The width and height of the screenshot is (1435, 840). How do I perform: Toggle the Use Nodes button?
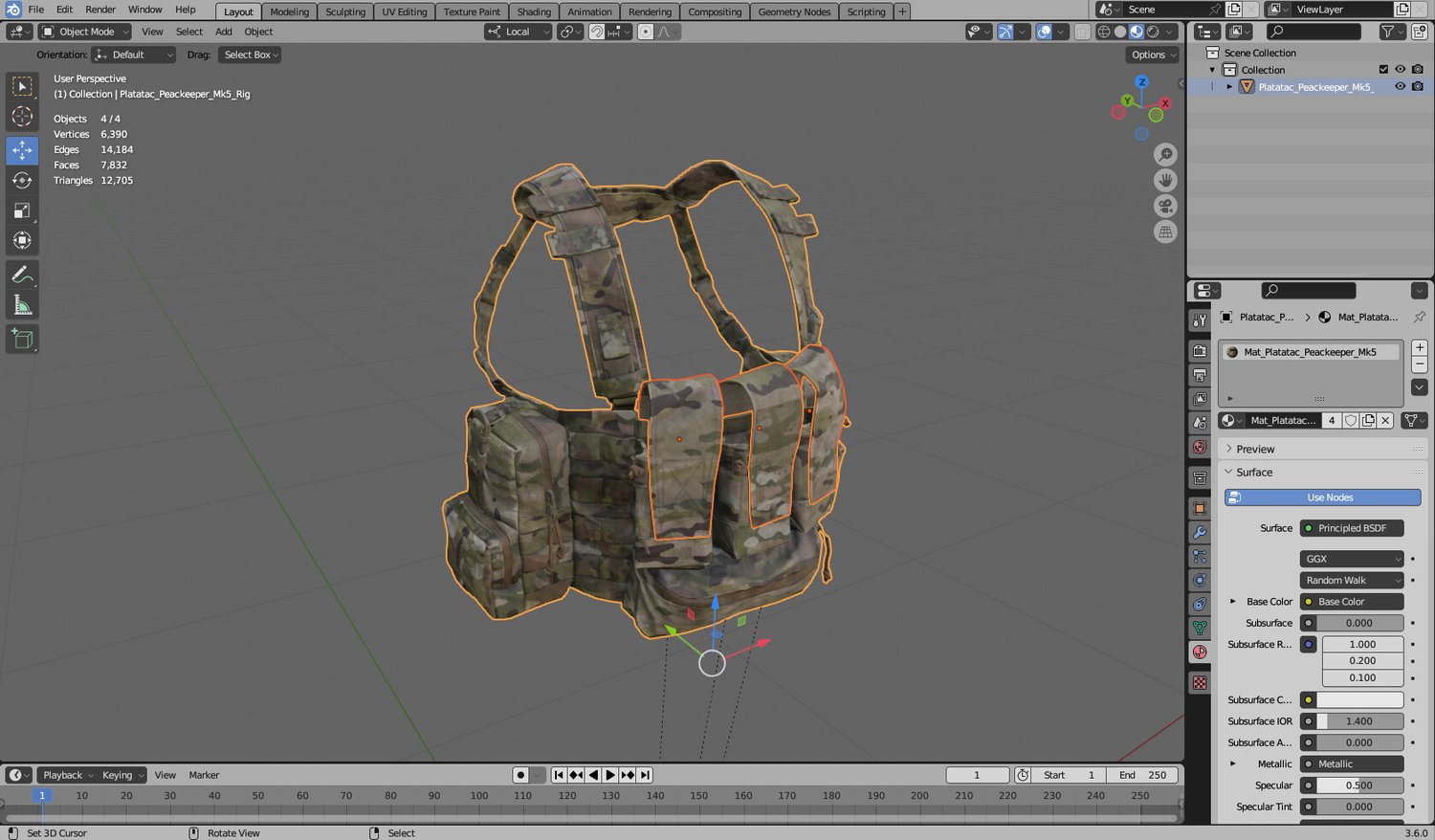(1322, 497)
